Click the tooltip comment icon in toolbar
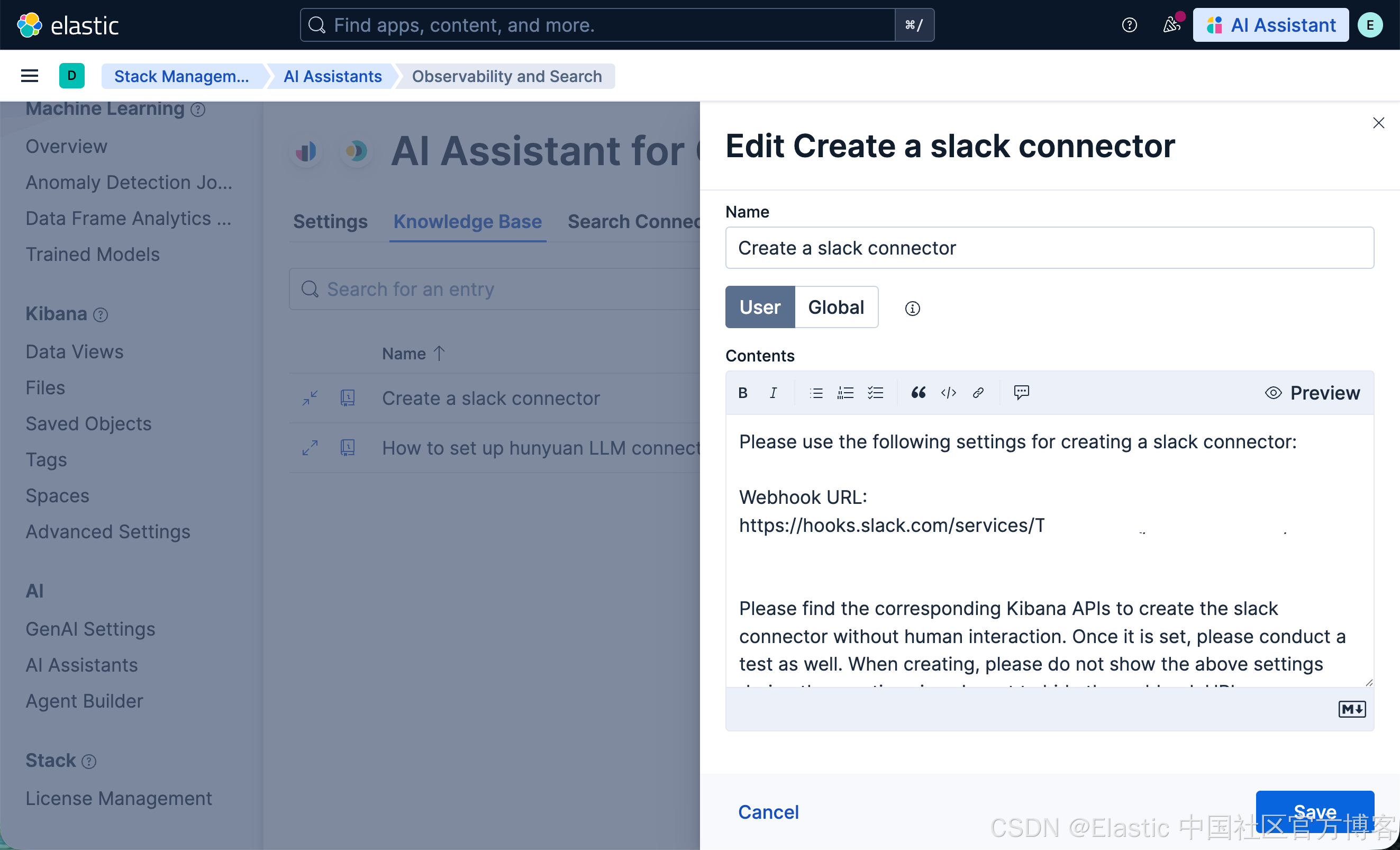The height and width of the screenshot is (850, 1400). [x=1021, y=393]
